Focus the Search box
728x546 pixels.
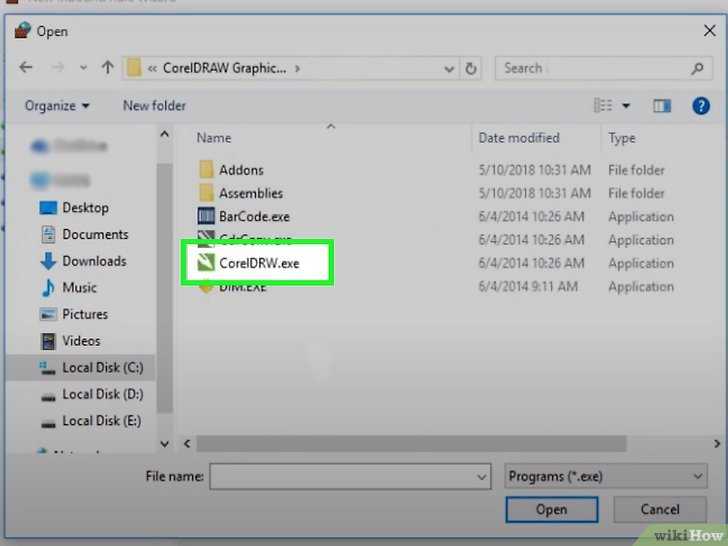(603, 69)
